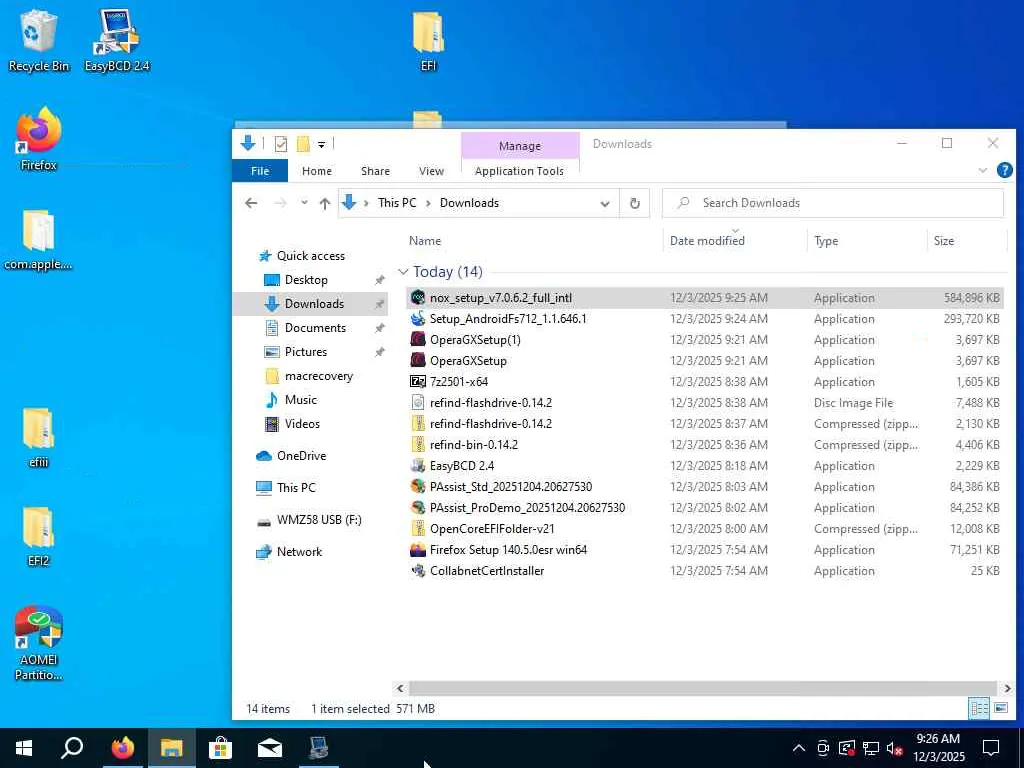
Task: Switch to the Share ribbon tab
Action: 376,170
